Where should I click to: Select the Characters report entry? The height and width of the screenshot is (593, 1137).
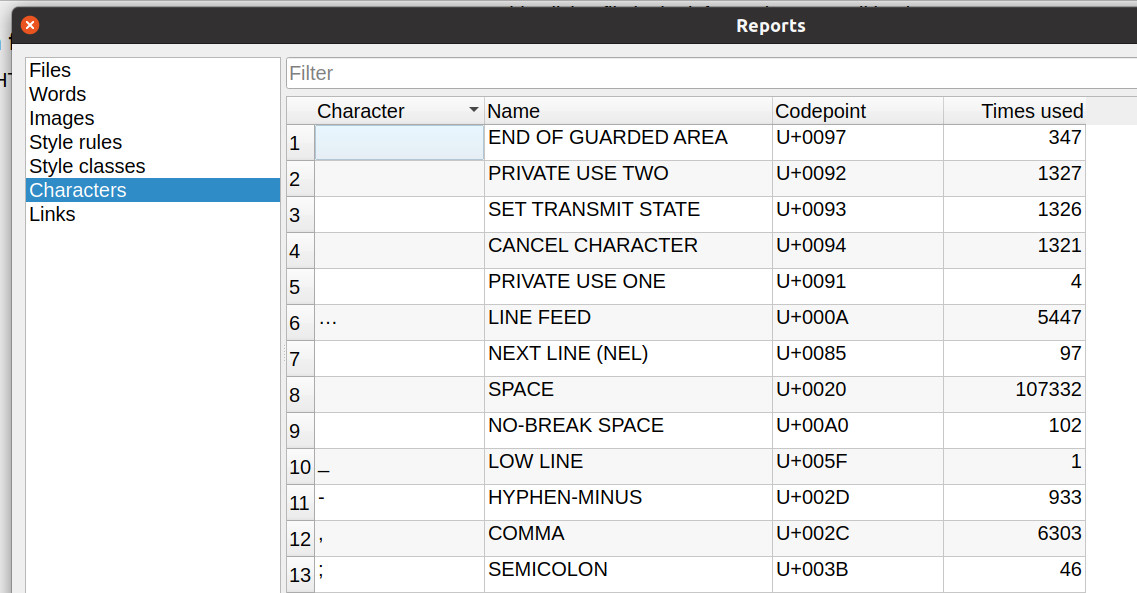[x=78, y=190]
